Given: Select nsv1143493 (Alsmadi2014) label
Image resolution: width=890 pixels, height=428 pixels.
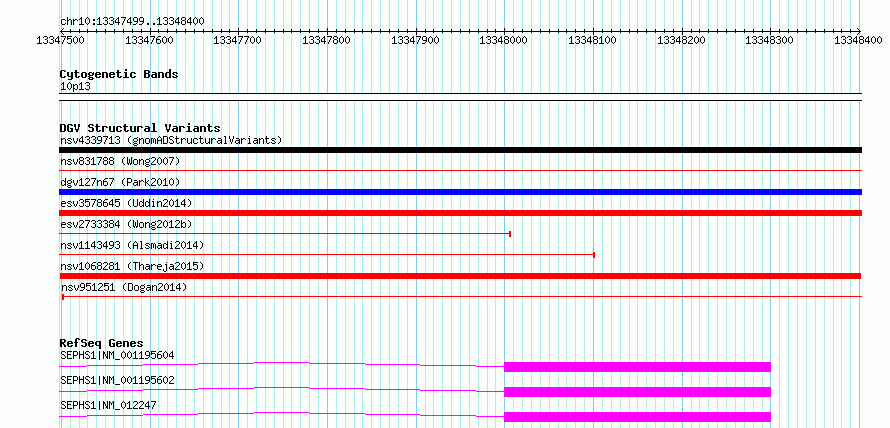Looking at the screenshot, I should pos(132,245).
